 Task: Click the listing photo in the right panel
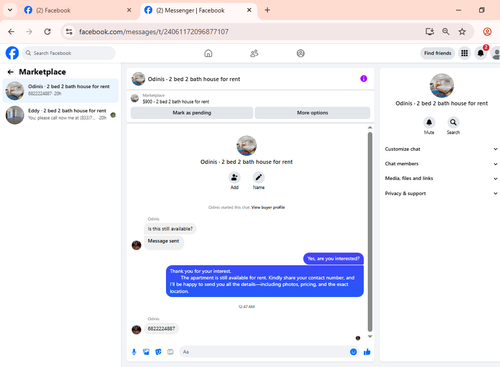(442, 86)
